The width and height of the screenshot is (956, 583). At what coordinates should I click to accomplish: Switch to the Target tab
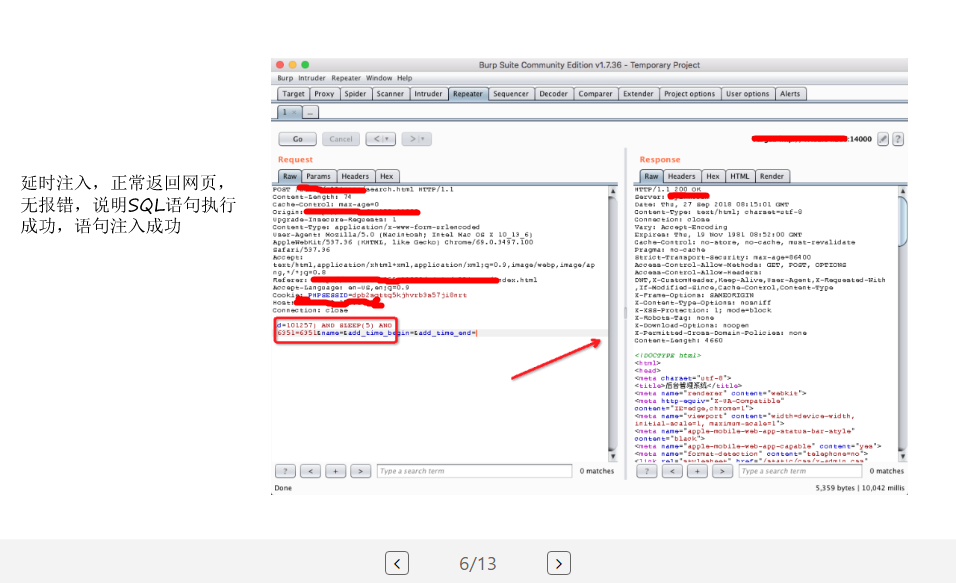pos(293,94)
